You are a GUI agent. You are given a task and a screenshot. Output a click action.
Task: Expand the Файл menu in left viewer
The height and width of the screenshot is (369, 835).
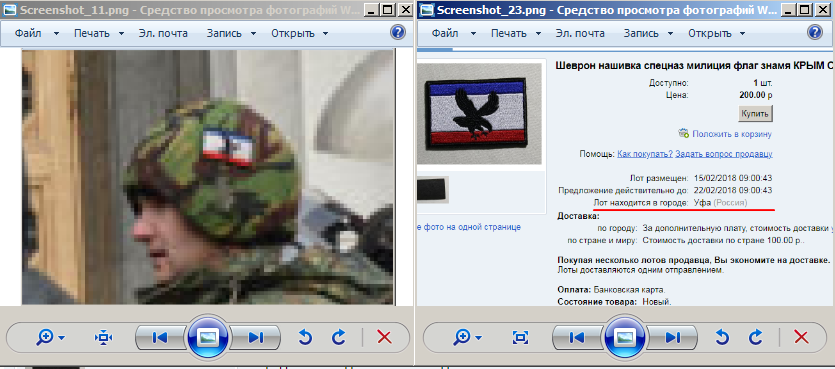tap(37, 33)
